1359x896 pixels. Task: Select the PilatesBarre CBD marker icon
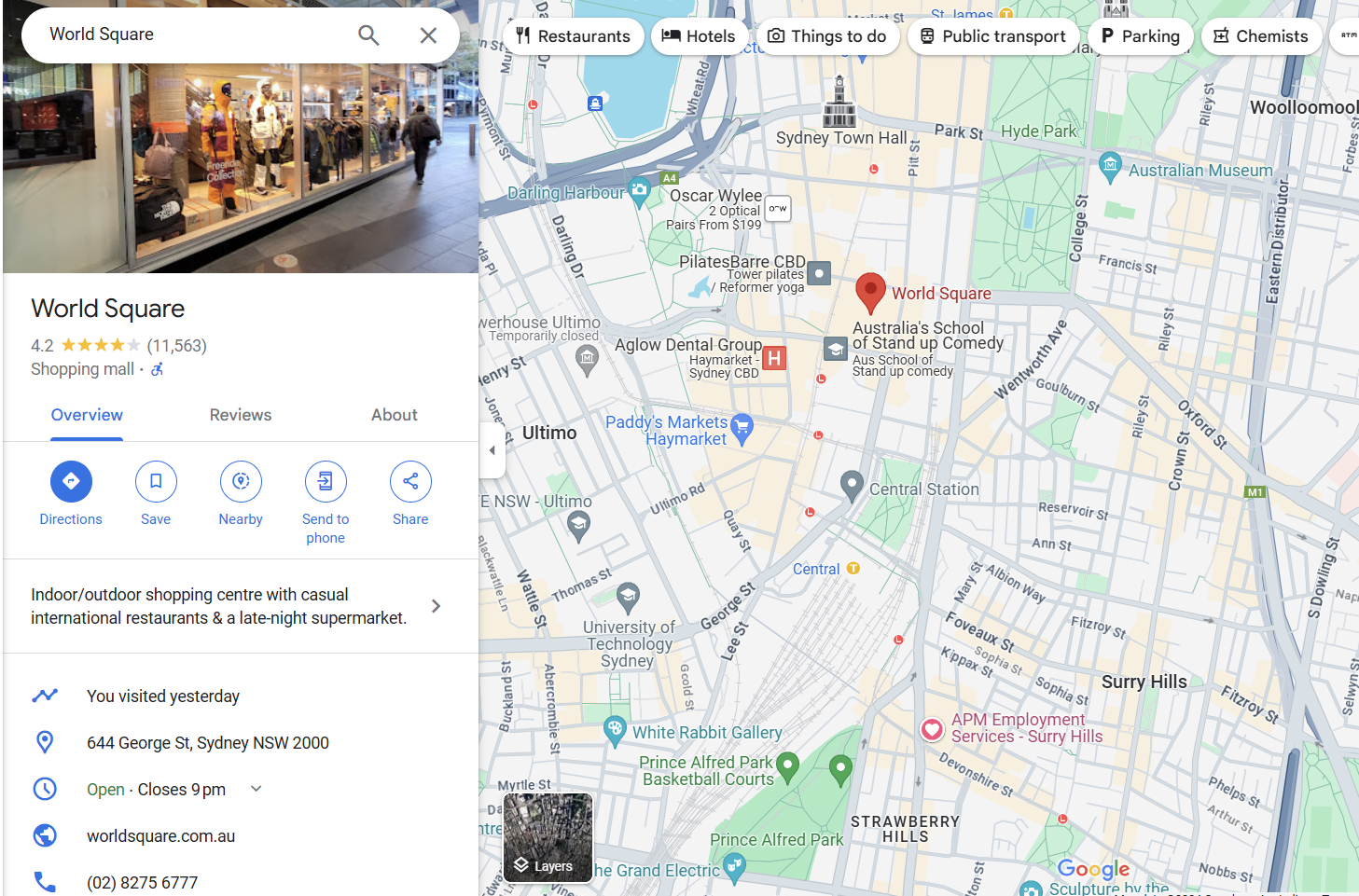pyautogui.click(x=819, y=273)
